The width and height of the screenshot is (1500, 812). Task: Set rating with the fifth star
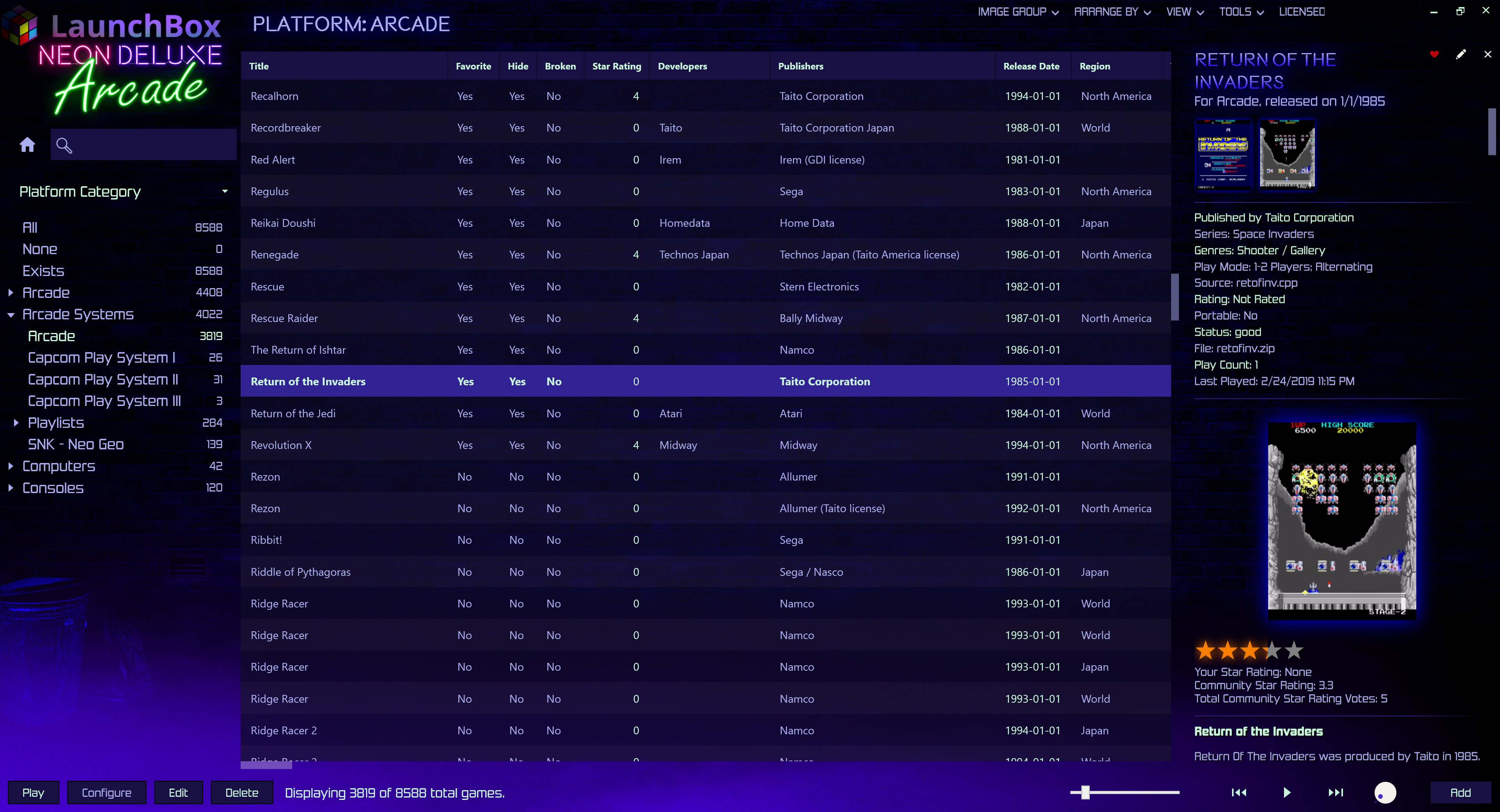(x=1293, y=650)
